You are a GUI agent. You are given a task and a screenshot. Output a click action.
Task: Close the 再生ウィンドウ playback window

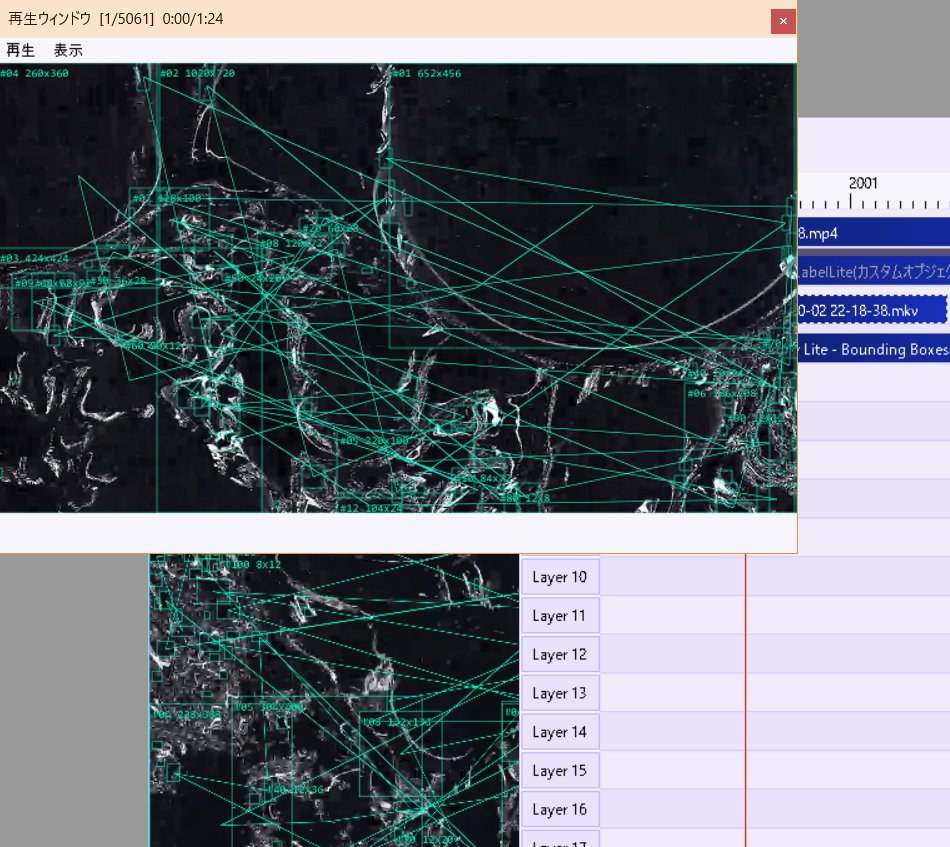tap(783, 21)
